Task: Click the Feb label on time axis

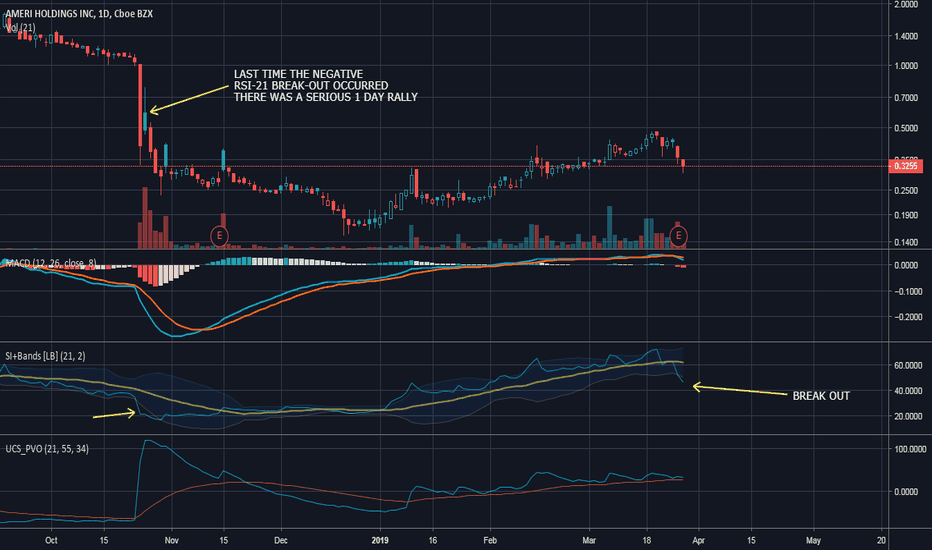Action: (x=490, y=540)
